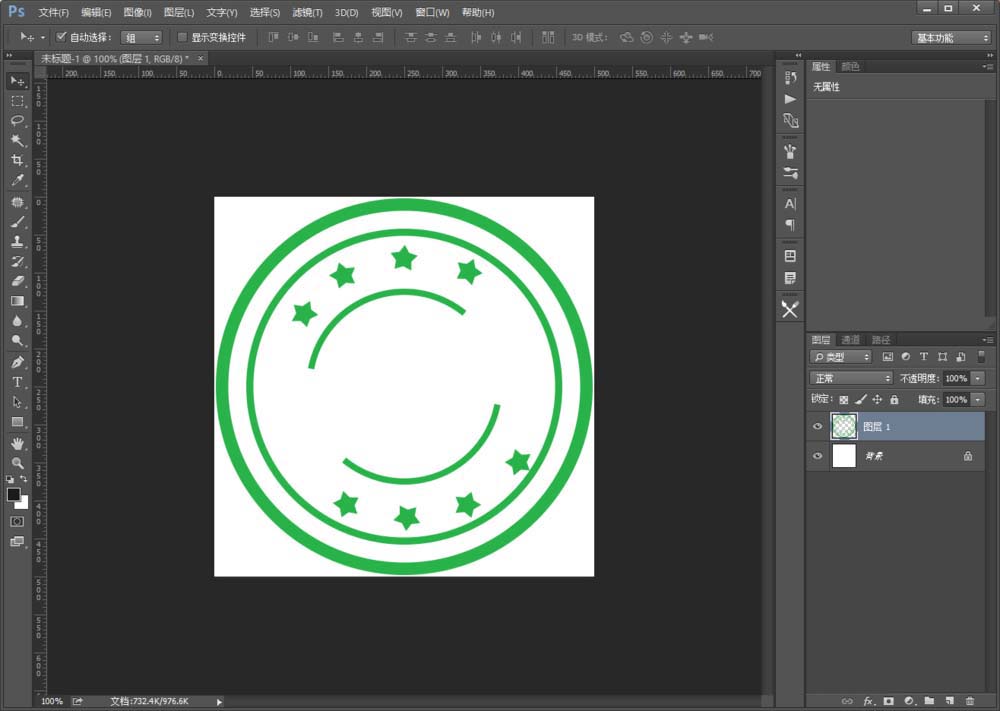This screenshot has height=711, width=1000.
Task: Open the 自动选择 target dropdown showing 组
Action: click(x=140, y=36)
